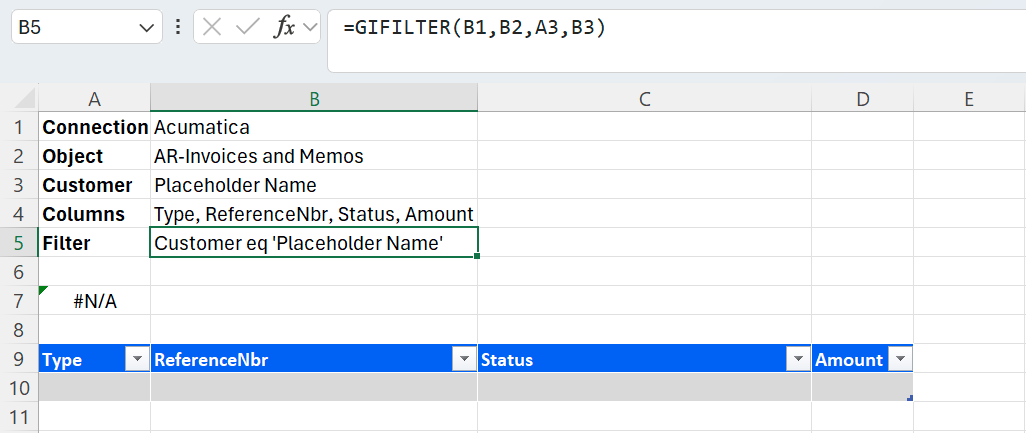Click the green error indicator in A7

pos(42,291)
